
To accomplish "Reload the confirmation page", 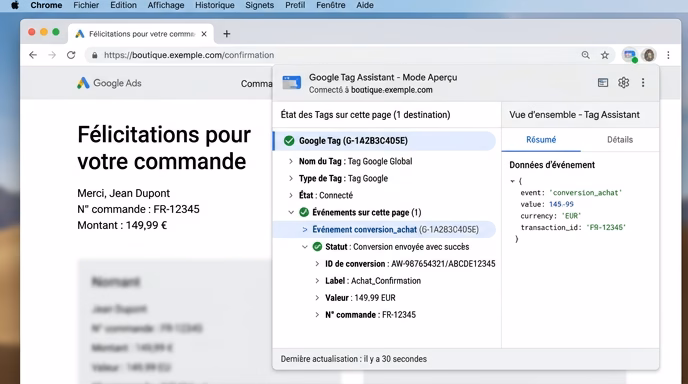I will pos(71,55).
